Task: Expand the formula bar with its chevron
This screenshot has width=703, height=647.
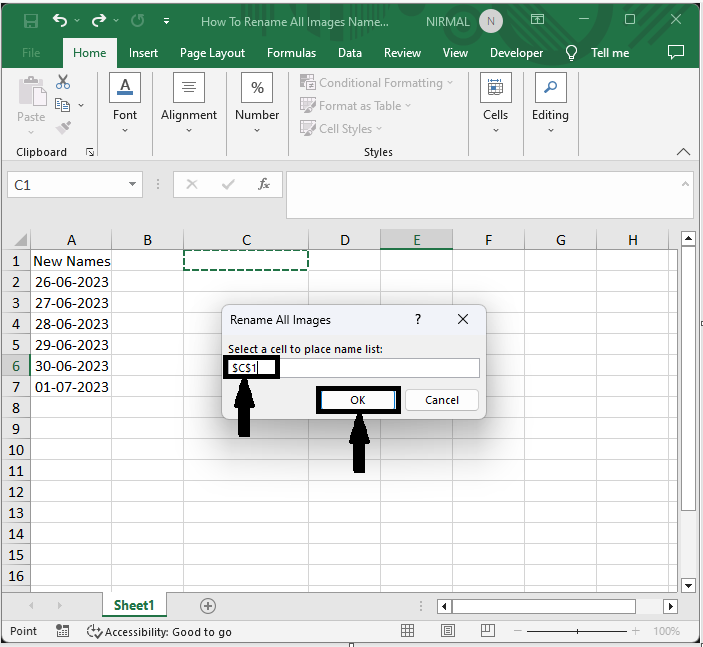Action: pyautogui.click(x=685, y=184)
